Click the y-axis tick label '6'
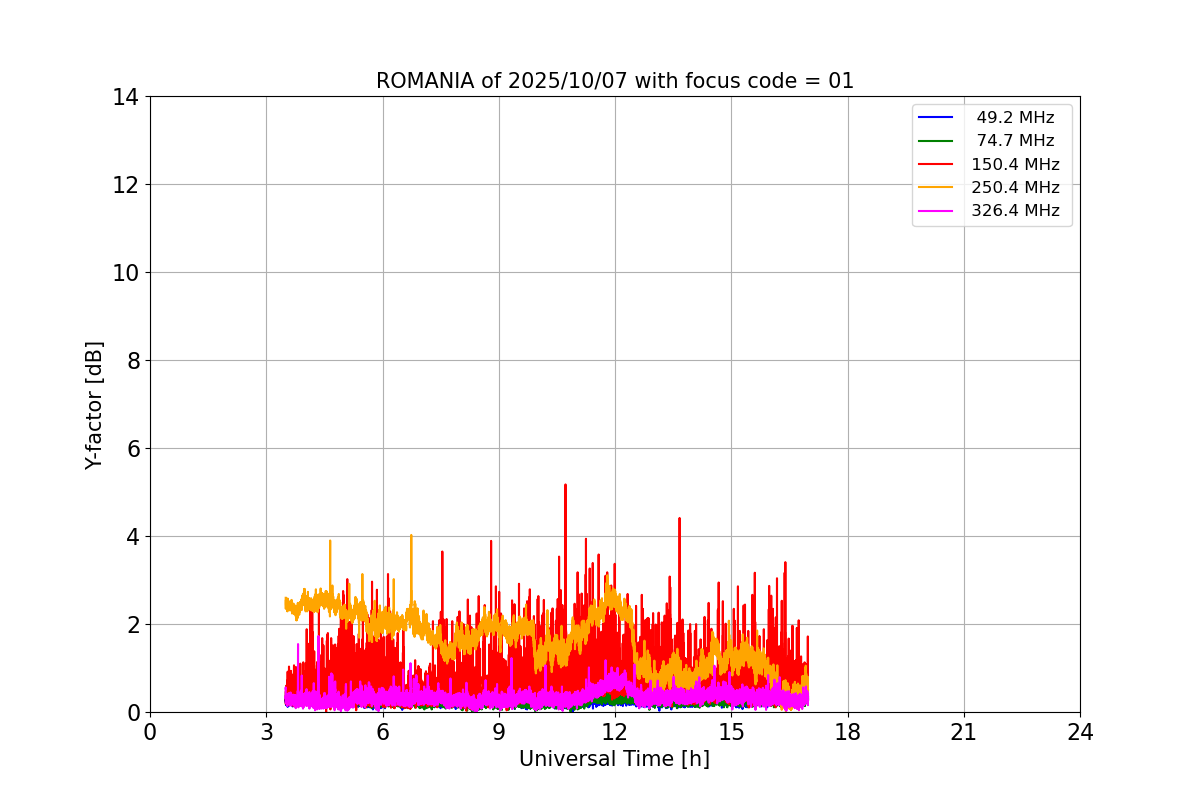 (x=132, y=449)
